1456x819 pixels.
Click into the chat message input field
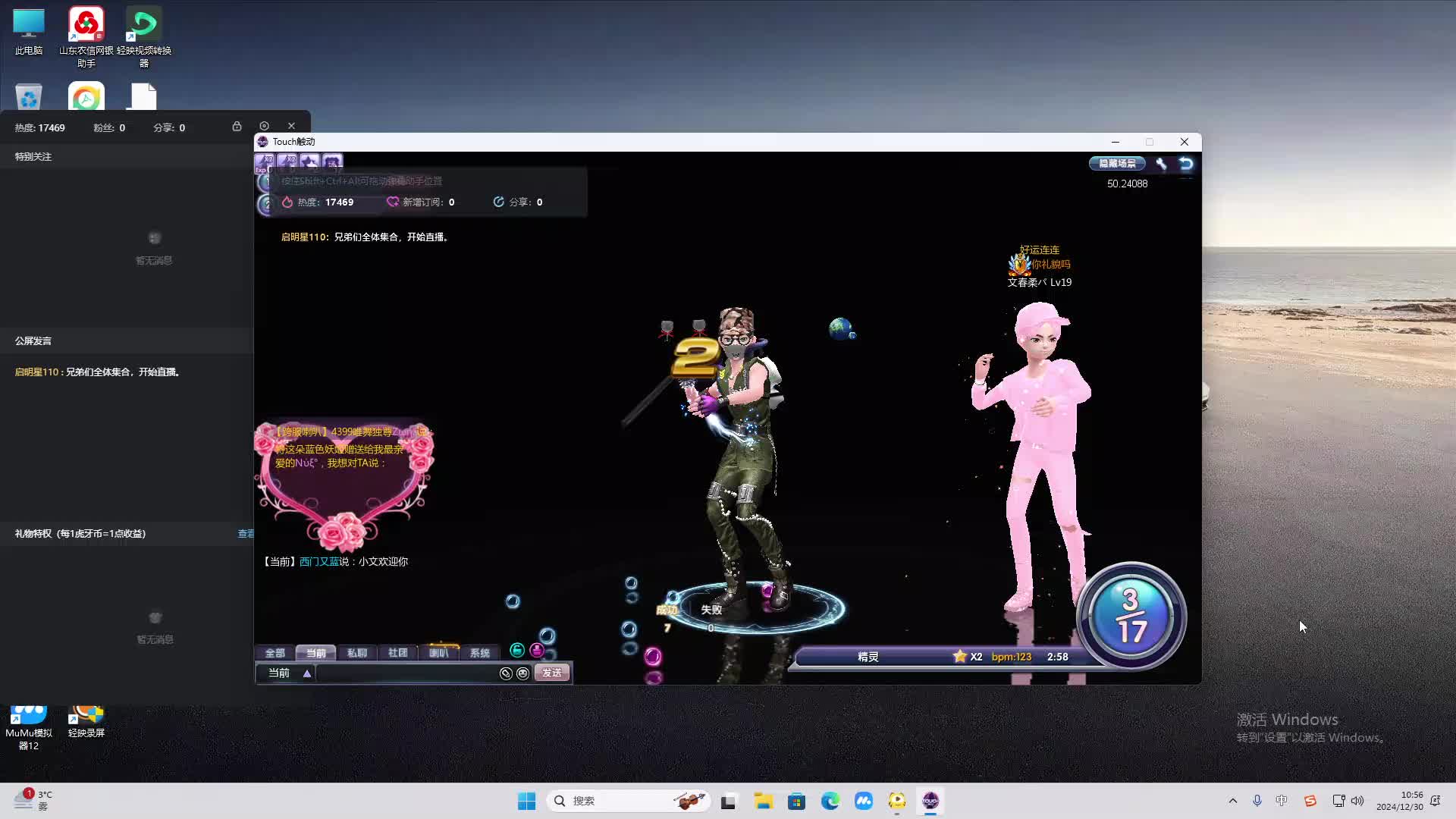coord(406,673)
